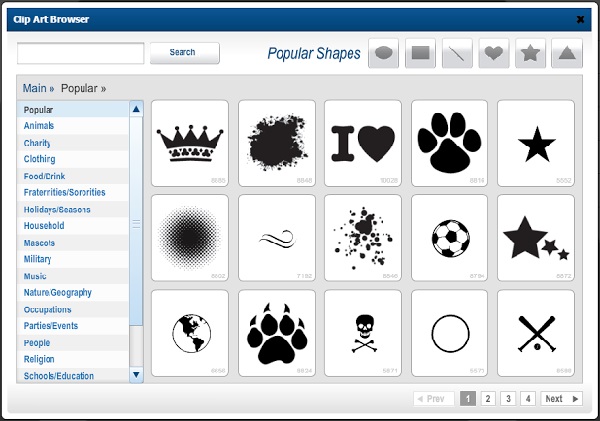
Task: Jump to page 3 of results
Action: point(508,398)
